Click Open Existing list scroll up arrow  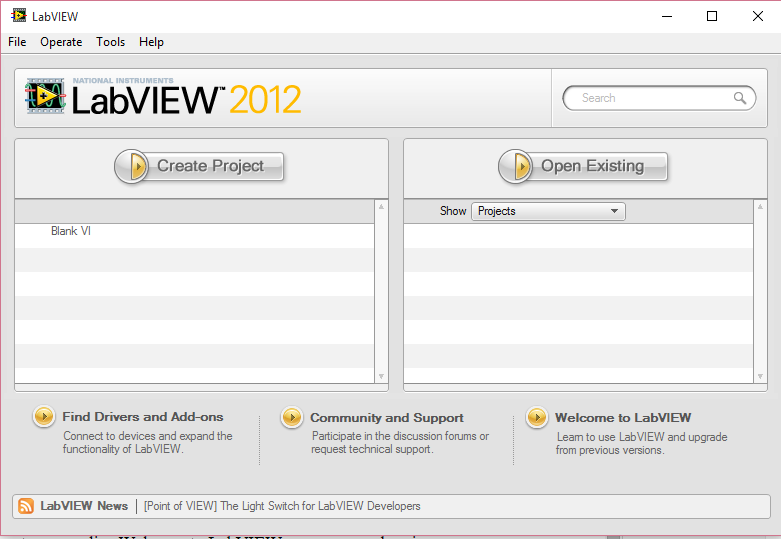coord(760,207)
